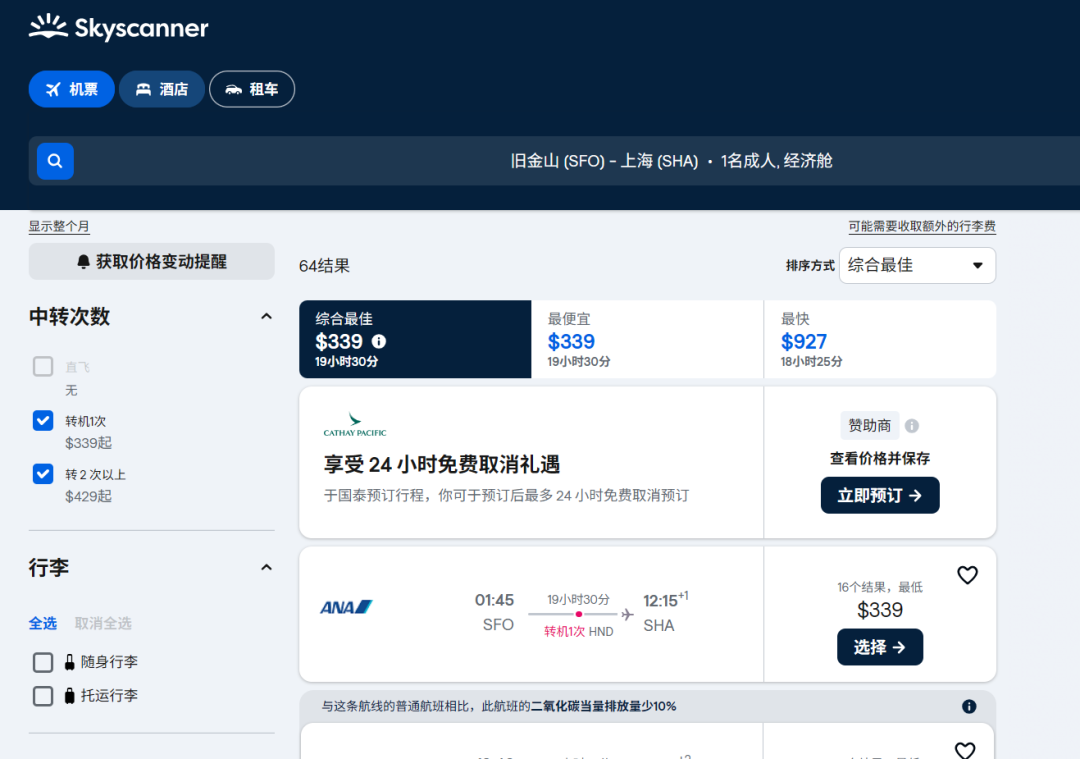Click the Cathay Pacific logo
This screenshot has height=759, width=1080.
354,425
